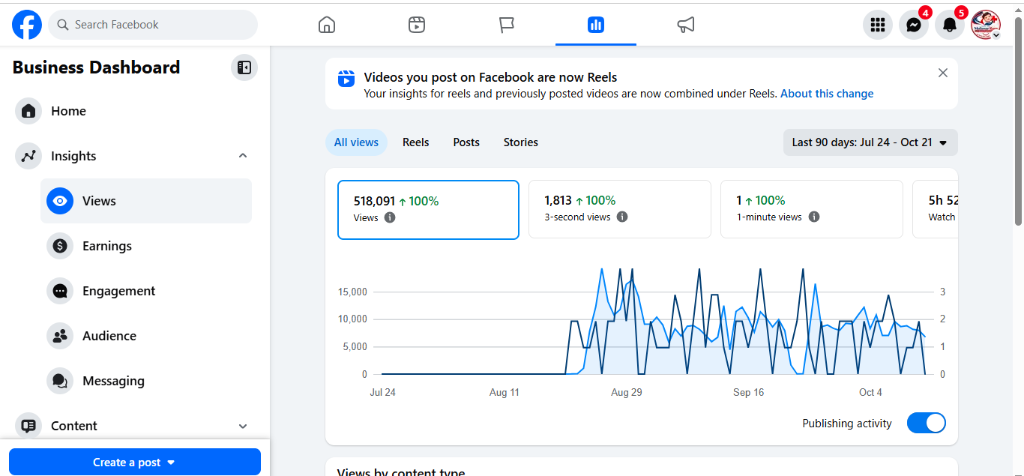Switch to the Stories tab

click(x=520, y=142)
